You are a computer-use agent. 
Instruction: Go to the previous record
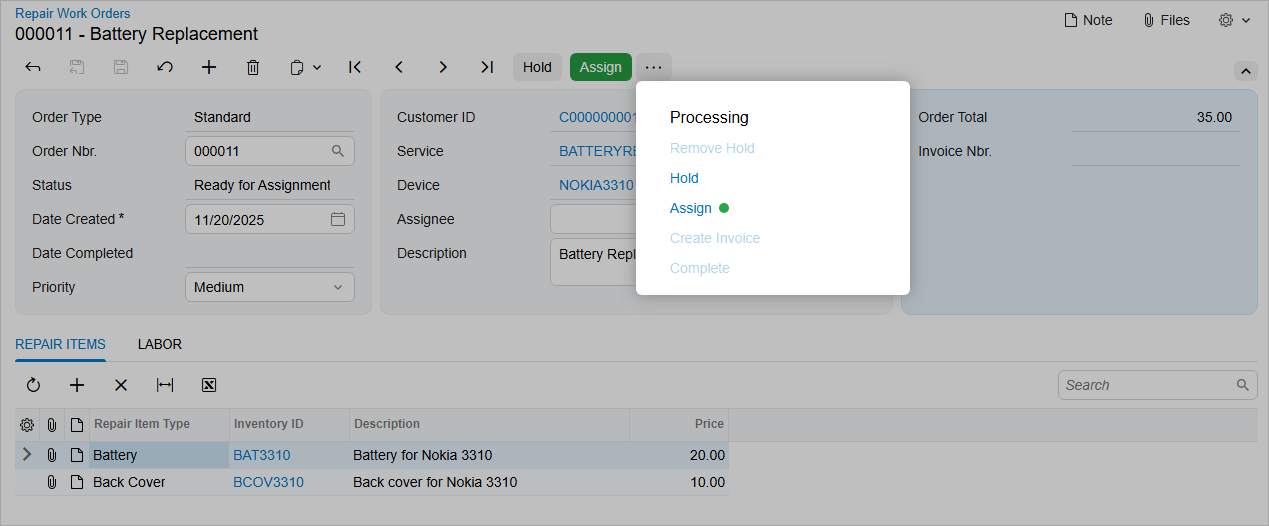pos(399,67)
